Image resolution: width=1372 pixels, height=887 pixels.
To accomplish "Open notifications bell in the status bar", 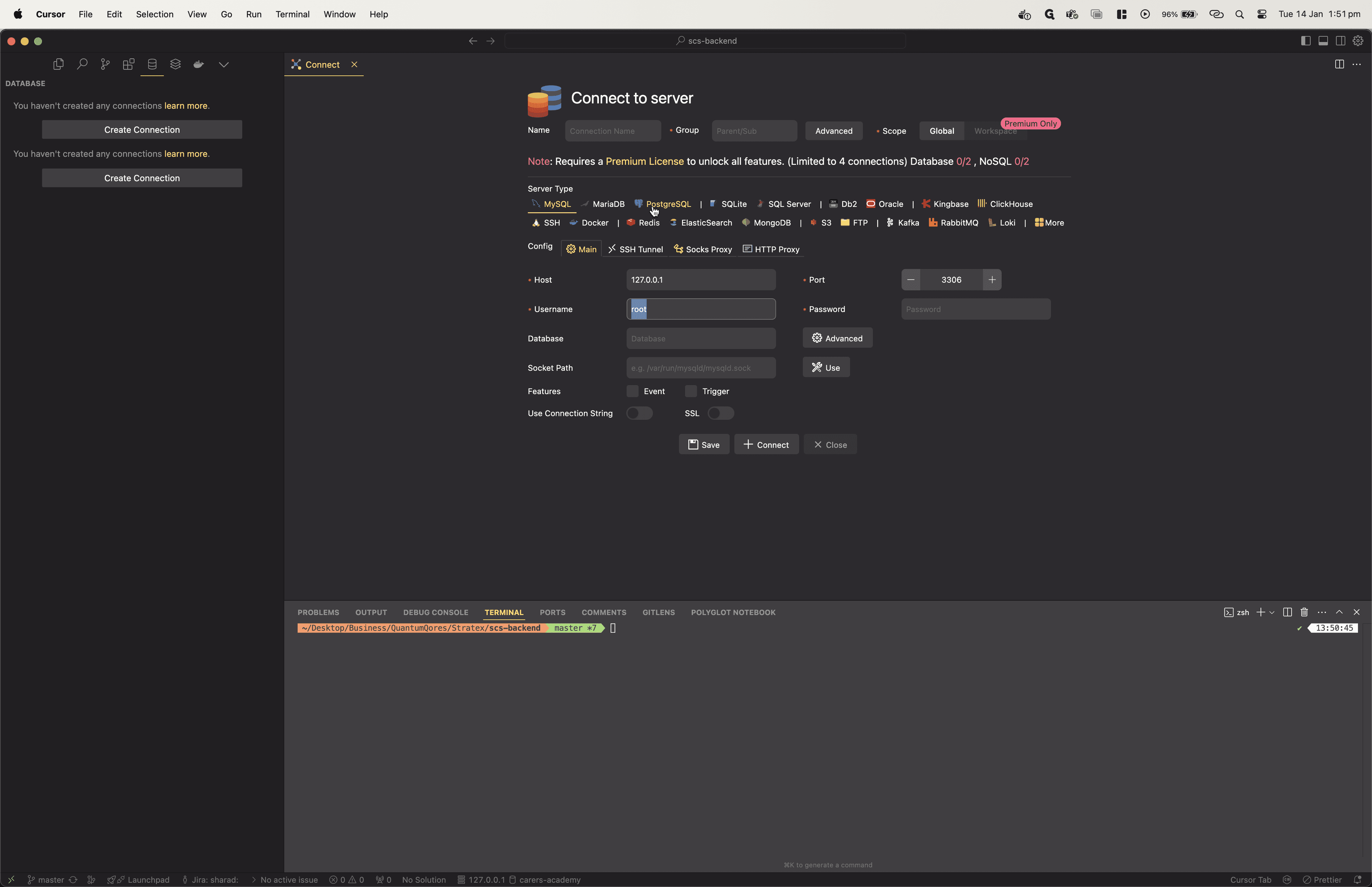I will click(x=1358, y=879).
